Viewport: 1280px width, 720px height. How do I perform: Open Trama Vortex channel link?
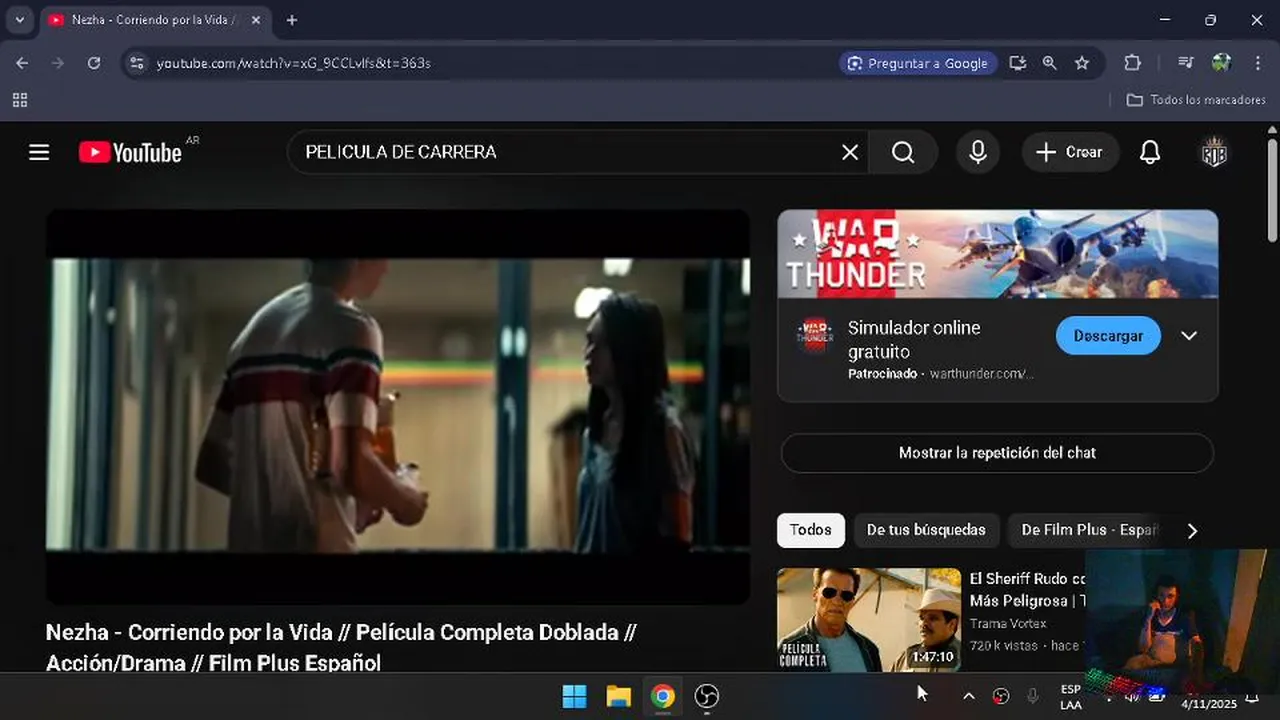(x=1008, y=624)
